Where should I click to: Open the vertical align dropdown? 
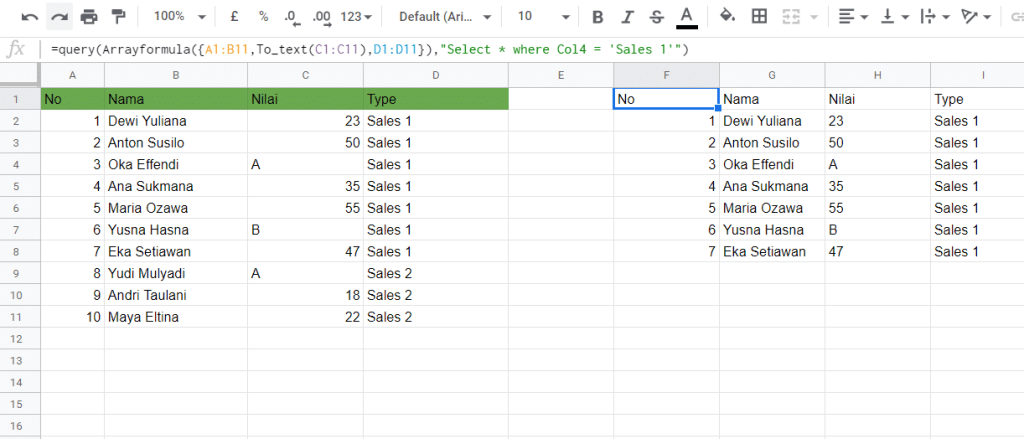(895, 17)
